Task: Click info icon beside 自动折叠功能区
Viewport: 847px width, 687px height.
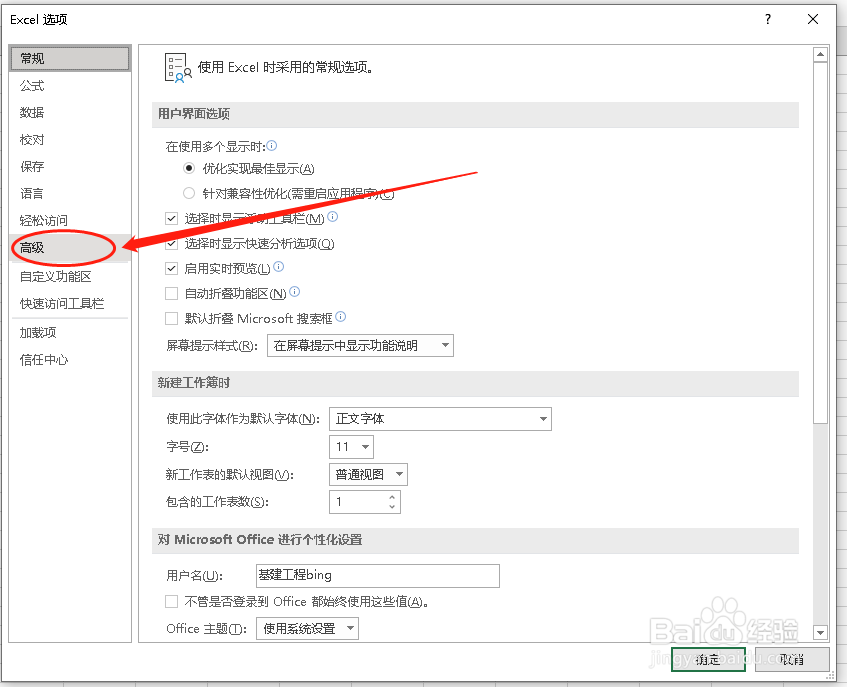Action: (x=294, y=292)
